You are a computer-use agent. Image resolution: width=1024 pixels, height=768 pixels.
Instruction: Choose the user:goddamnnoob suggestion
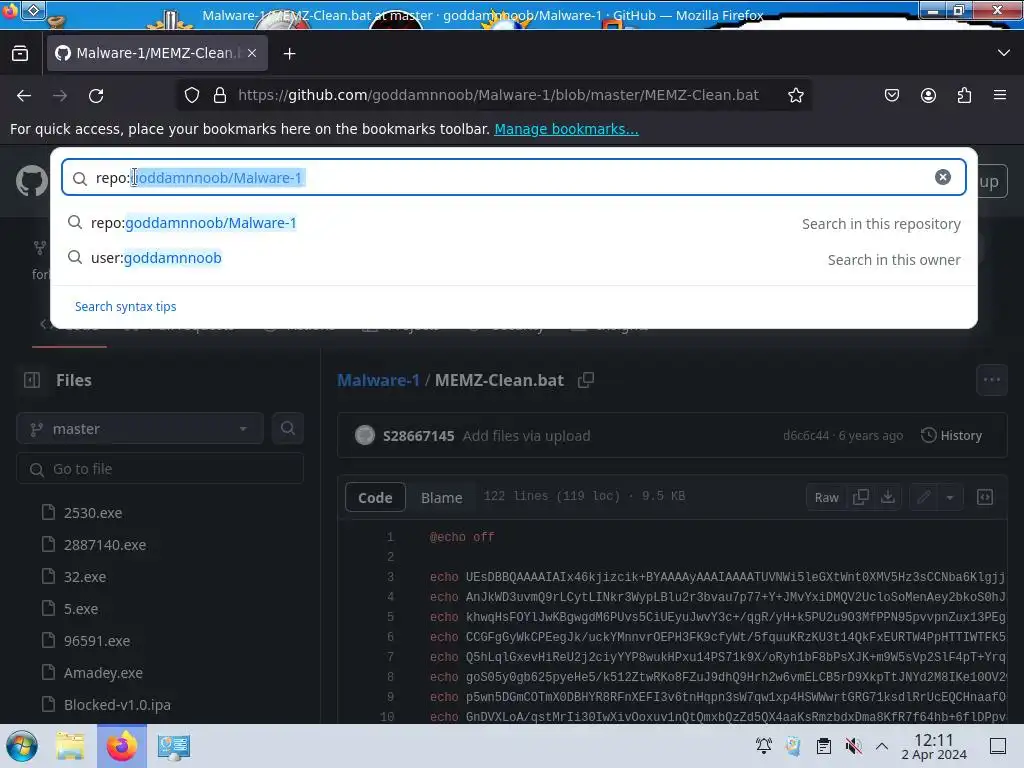(513, 259)
